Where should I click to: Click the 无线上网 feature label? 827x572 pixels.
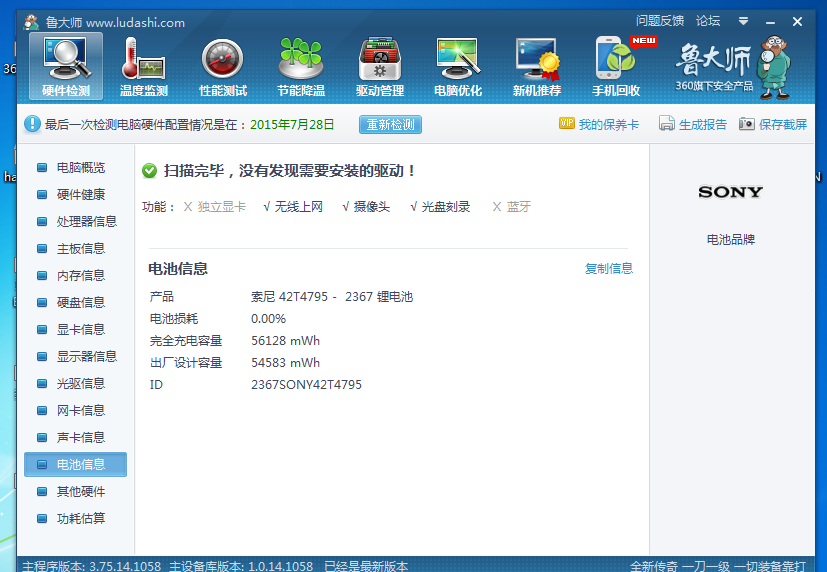pos(299,207)
